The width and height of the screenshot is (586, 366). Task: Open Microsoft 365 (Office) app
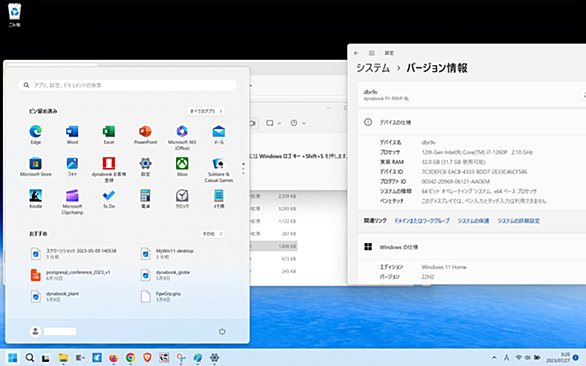[182, 138]
